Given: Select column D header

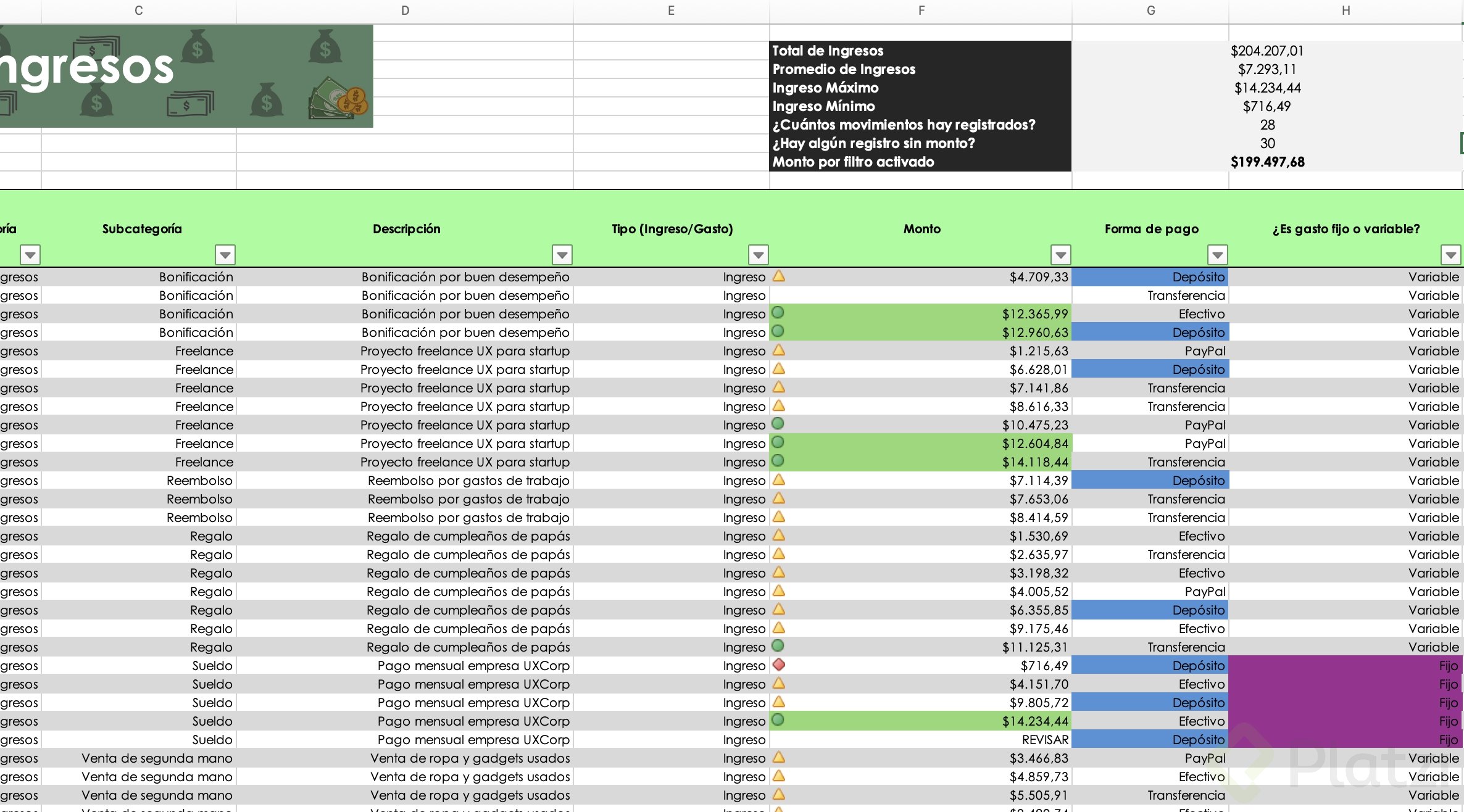Looking at the screenshot, I should point(405,10).
